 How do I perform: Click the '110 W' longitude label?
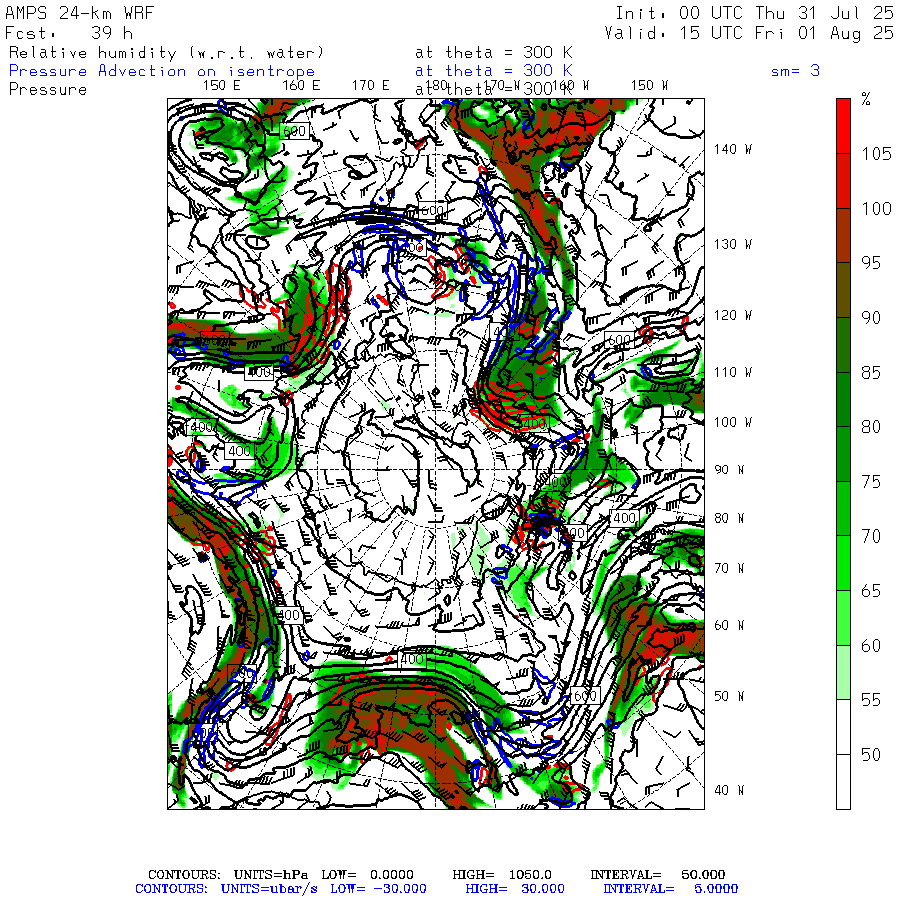(732, 373)
